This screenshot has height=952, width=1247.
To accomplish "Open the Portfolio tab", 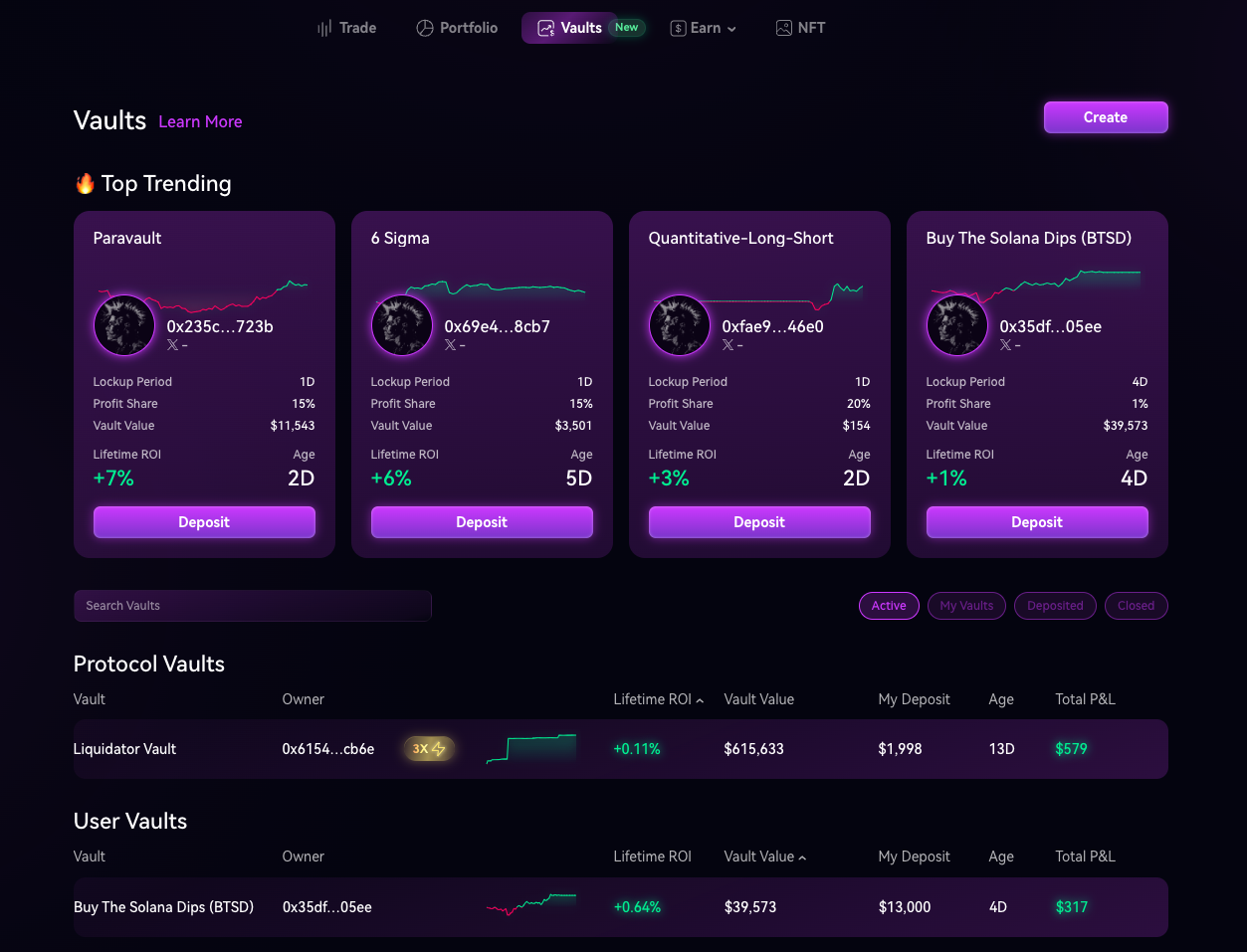I will point(457,28).
